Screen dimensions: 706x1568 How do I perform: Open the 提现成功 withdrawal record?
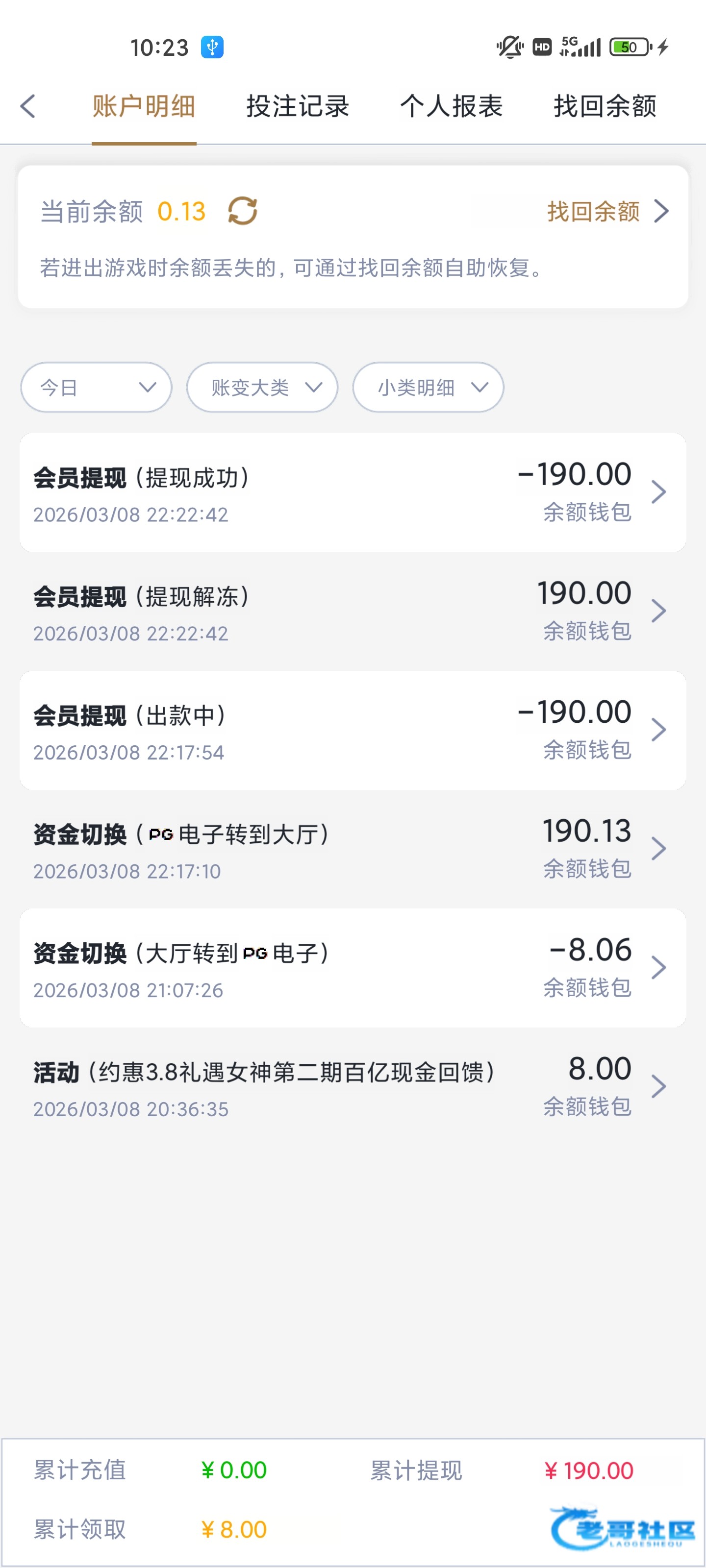[353, 492]
